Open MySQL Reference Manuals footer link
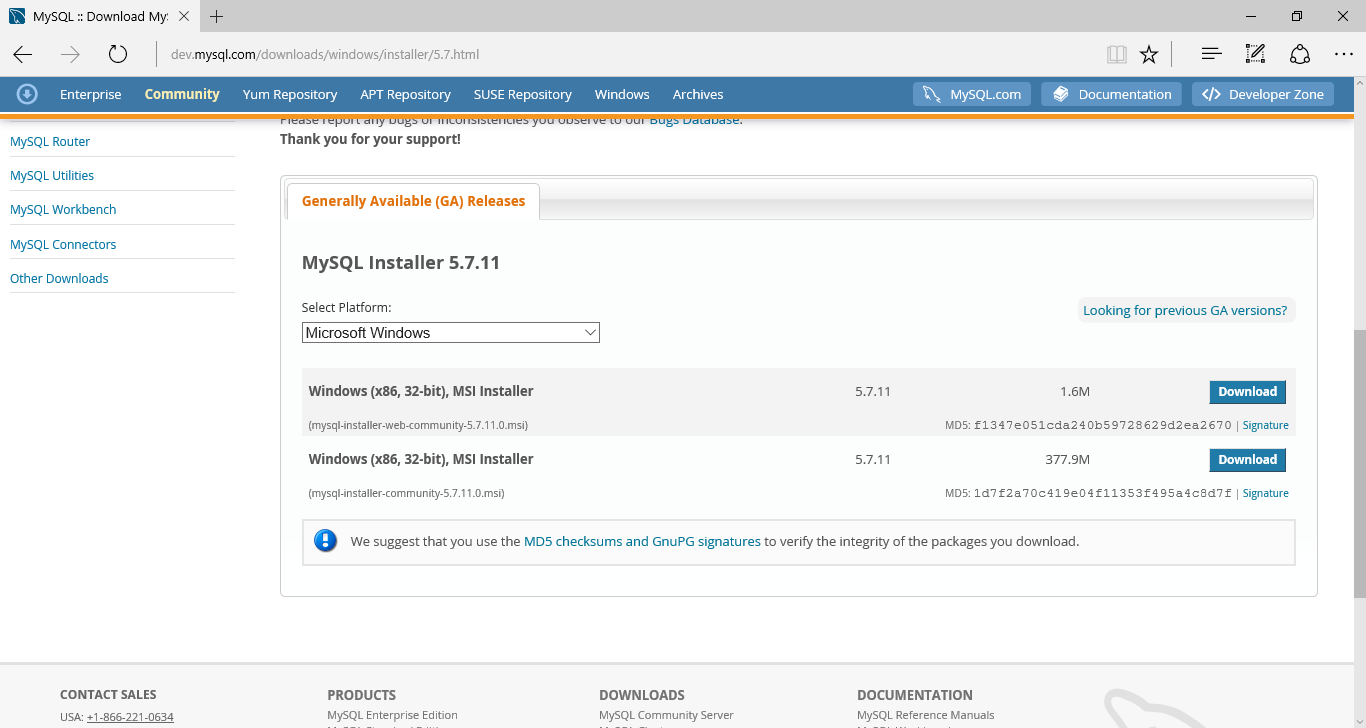This screenshot has height=728, width=1366. (x=926, y=715)
